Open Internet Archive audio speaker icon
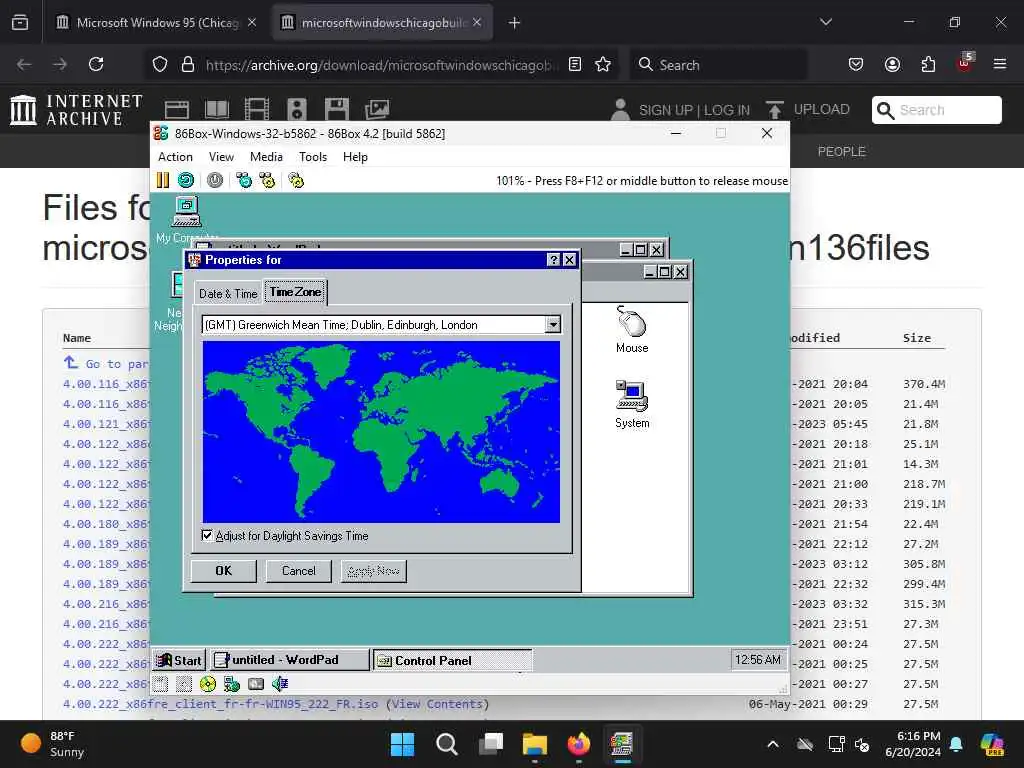The width and height of the screenshot is (1024, 768). (x=296, y=109)
